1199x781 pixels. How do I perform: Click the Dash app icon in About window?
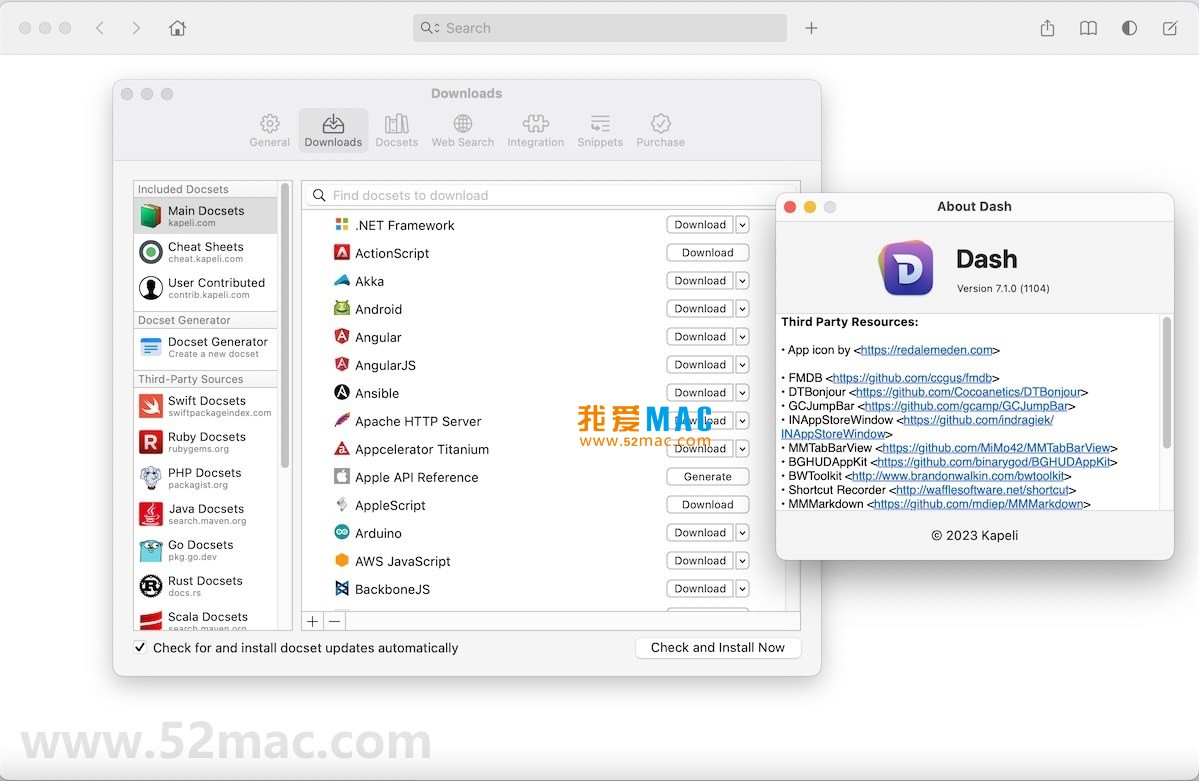[x=906, y=268]
